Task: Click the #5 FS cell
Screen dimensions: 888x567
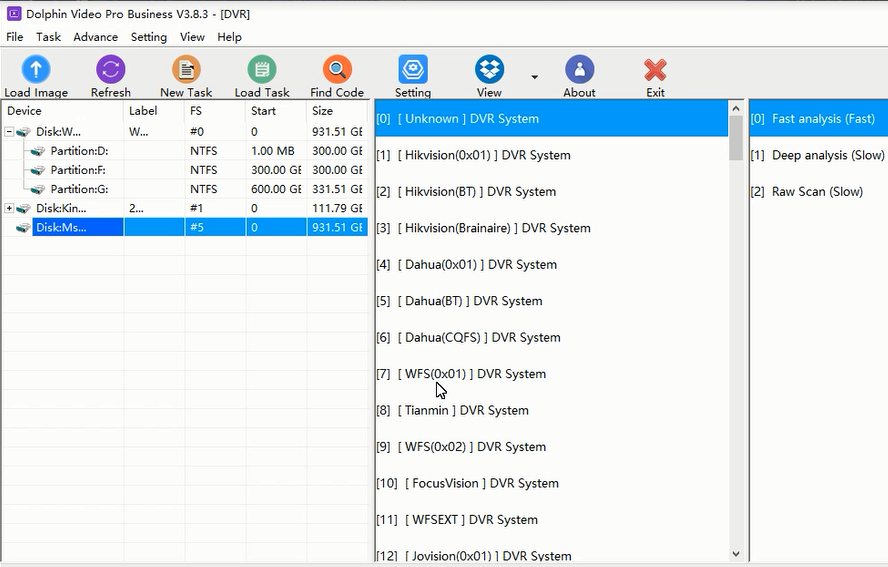Action: point(215,228)
